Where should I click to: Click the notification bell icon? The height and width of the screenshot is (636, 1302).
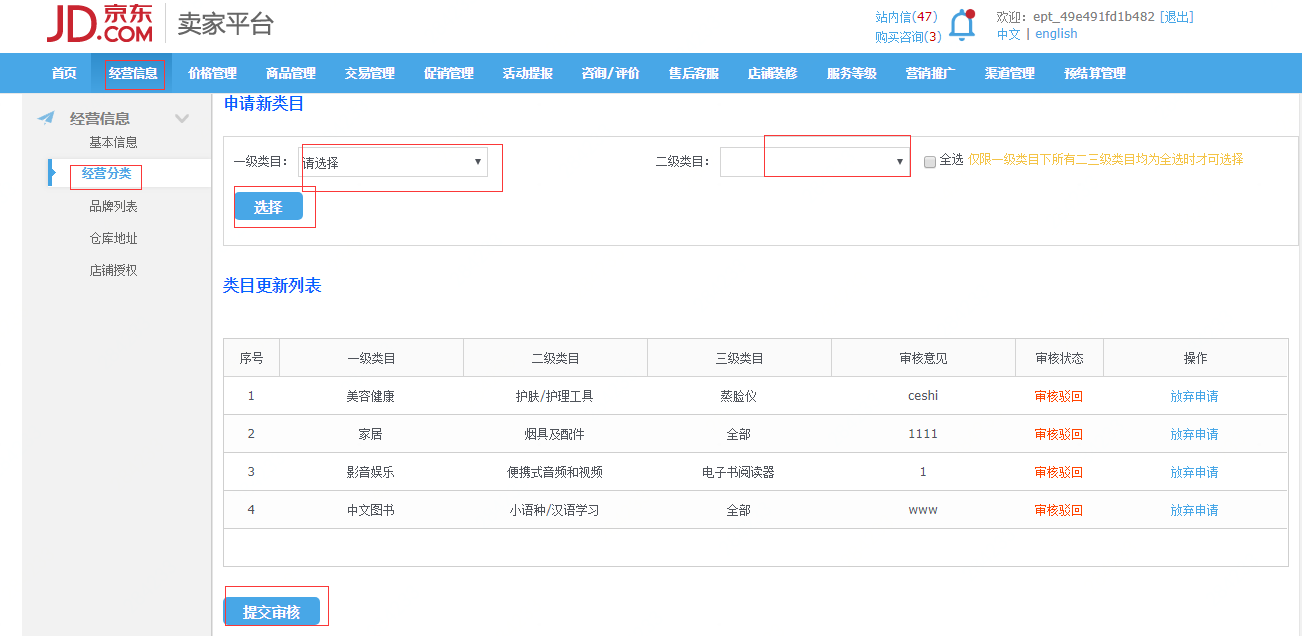pyautogui.click(x=962, y=24)
